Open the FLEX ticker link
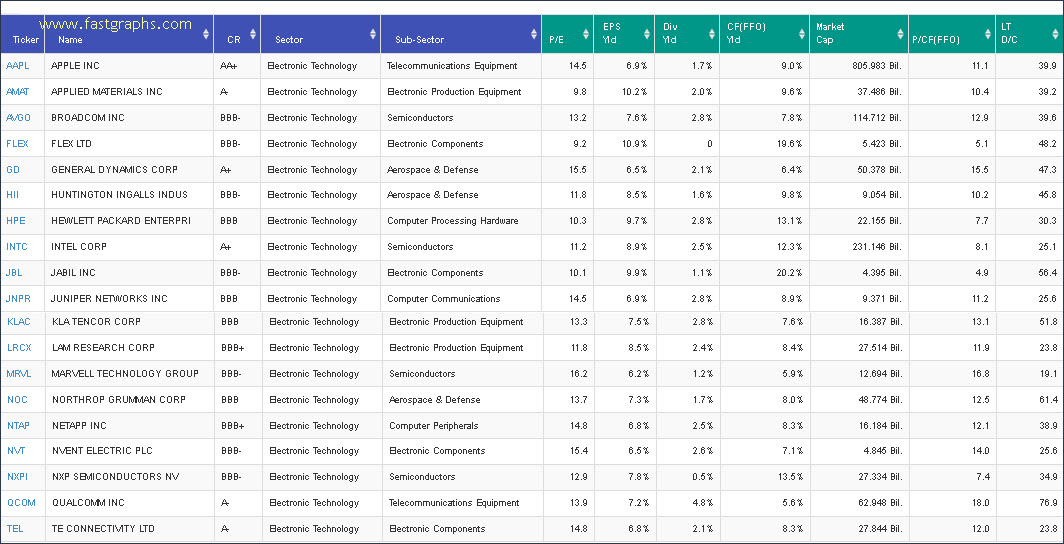Image resolution: width=1064 pixels, height=544 pixels. point(16,144)
